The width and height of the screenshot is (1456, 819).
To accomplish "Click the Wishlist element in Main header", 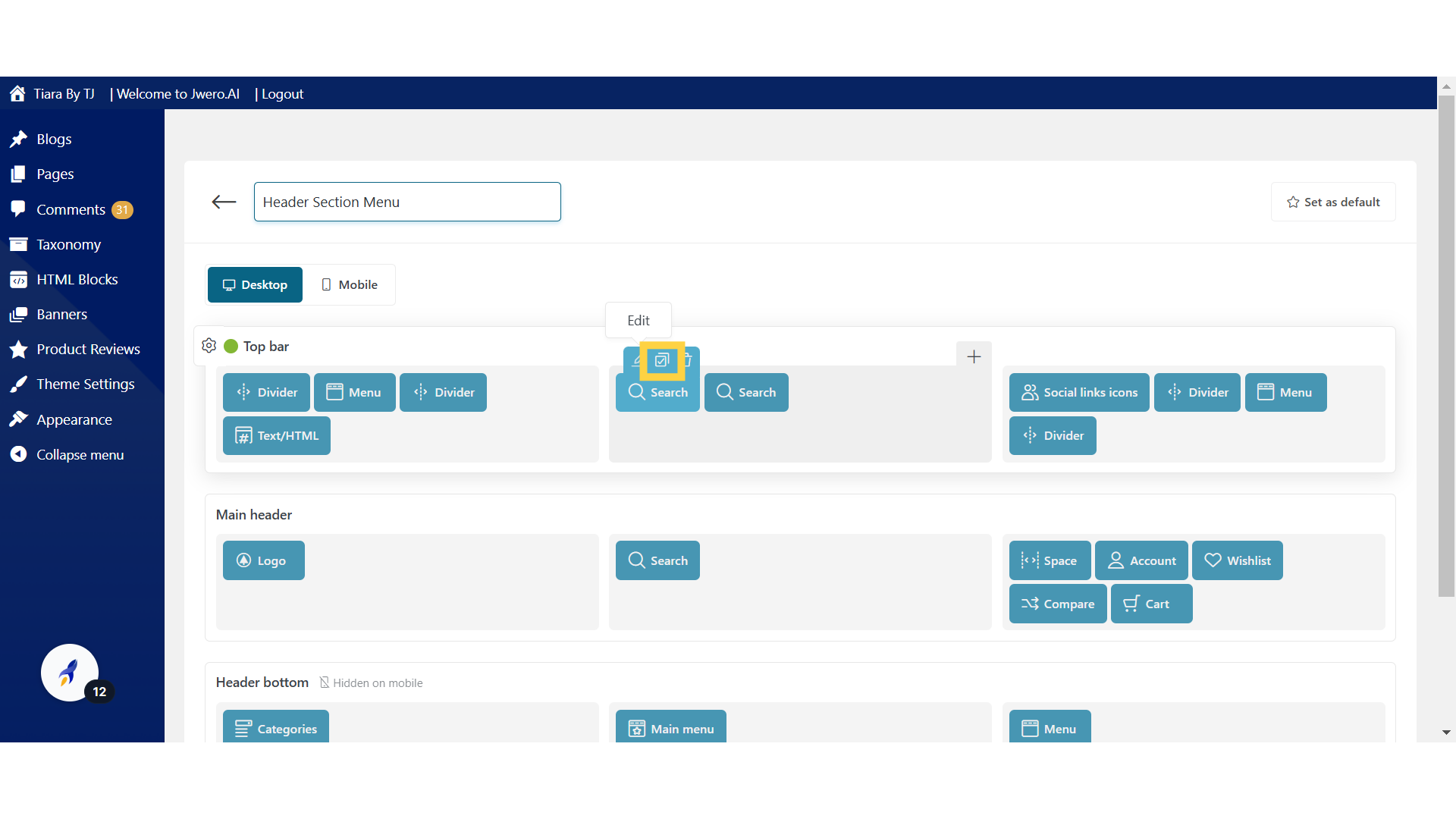I will click(x=1237, y=560).
